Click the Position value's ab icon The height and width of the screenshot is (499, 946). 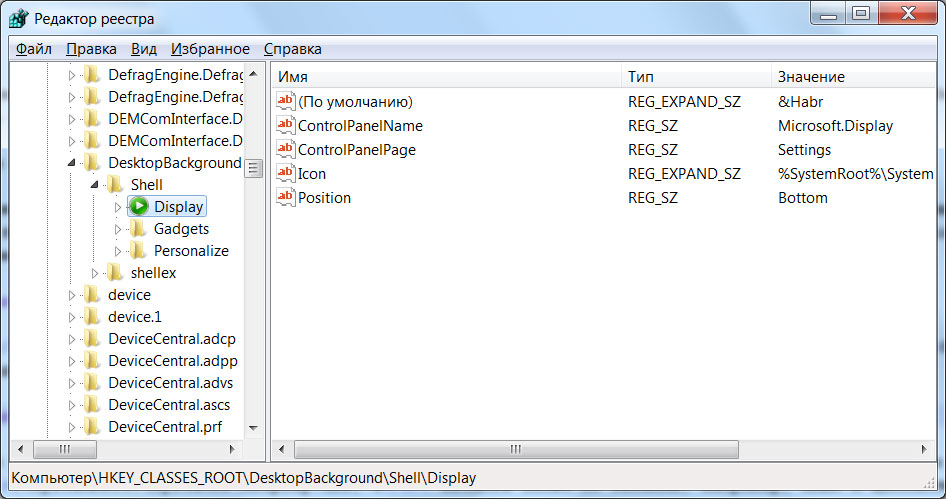285,197
